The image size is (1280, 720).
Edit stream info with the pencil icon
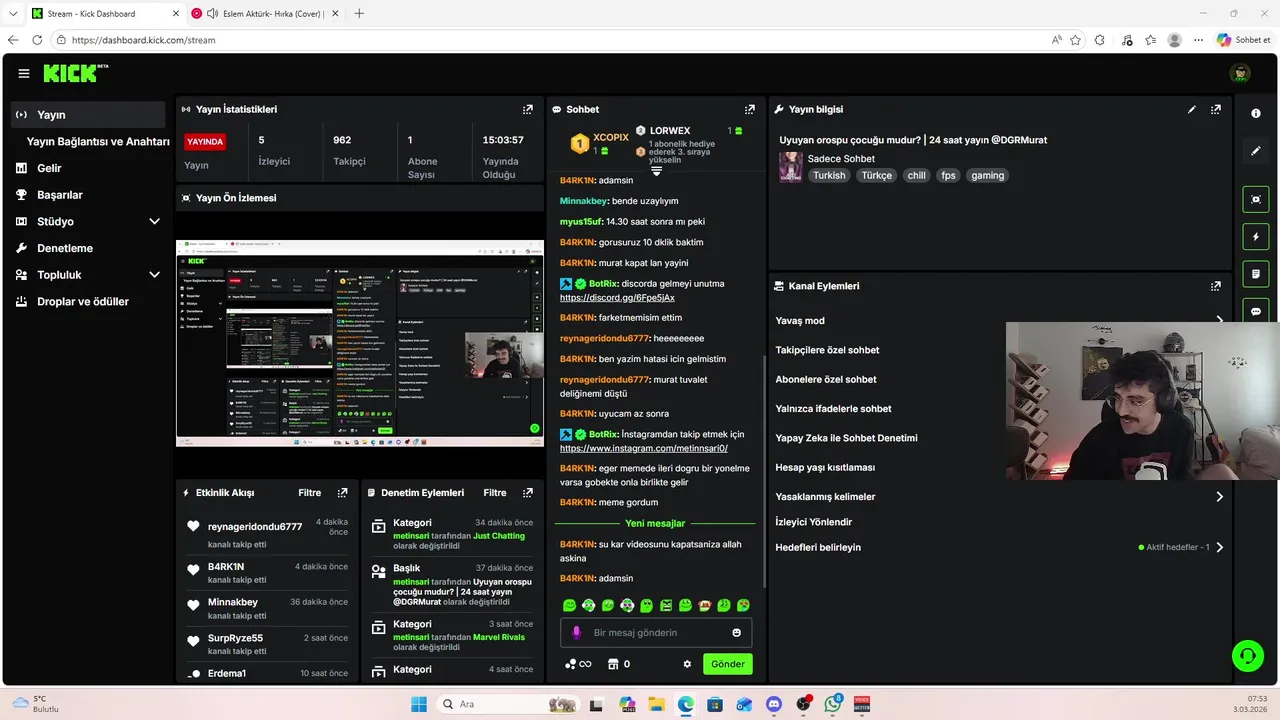(x=1192, y=109)
